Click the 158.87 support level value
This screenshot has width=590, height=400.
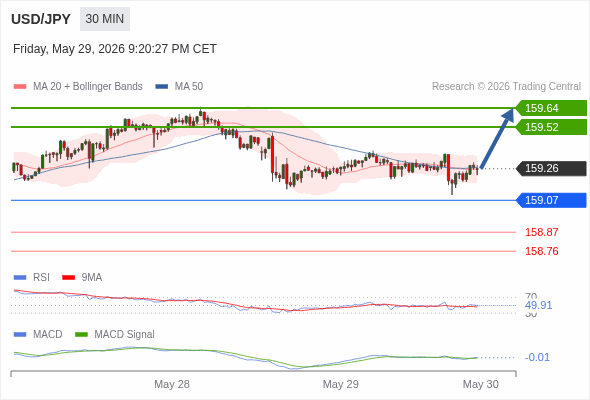[x=541, y=232]
